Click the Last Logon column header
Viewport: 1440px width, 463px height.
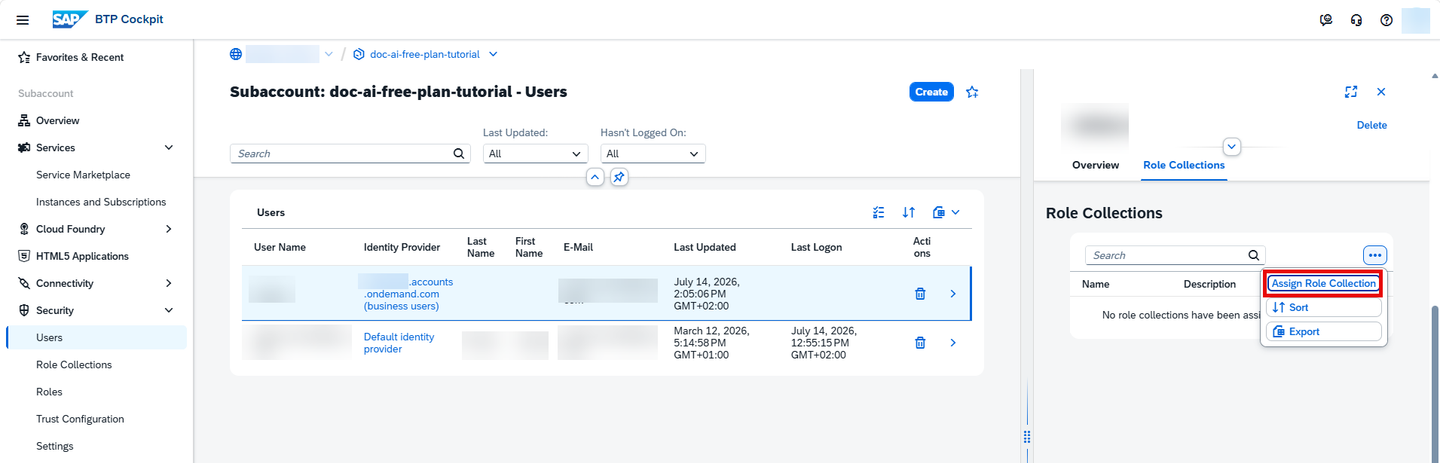[816, 247]
